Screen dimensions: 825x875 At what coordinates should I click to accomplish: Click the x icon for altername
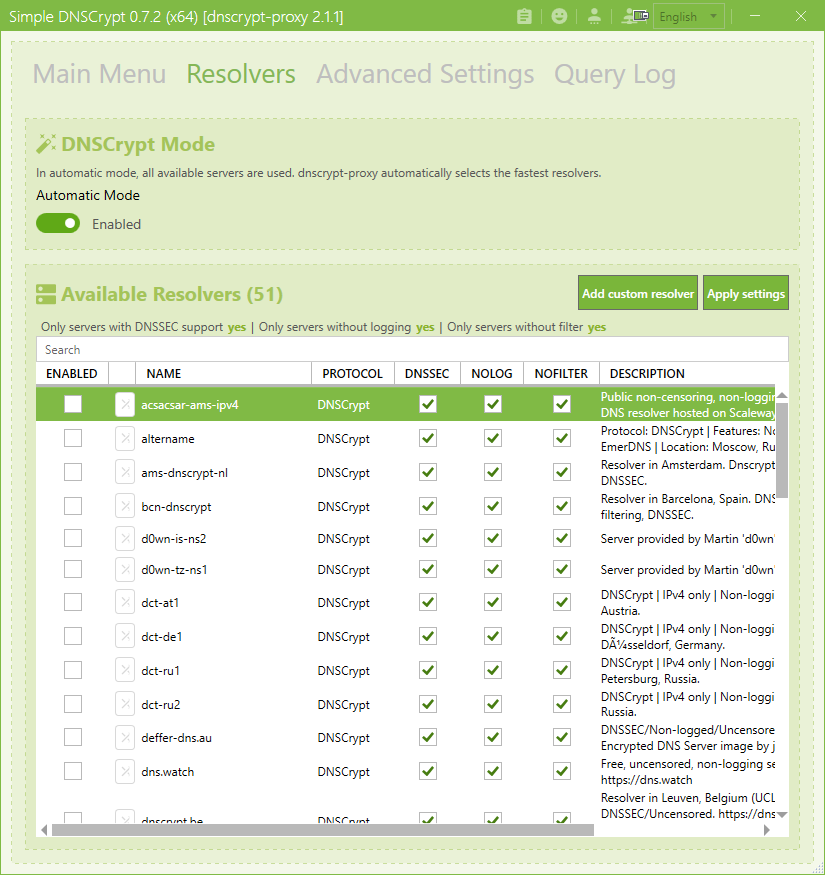click(125, 439)
